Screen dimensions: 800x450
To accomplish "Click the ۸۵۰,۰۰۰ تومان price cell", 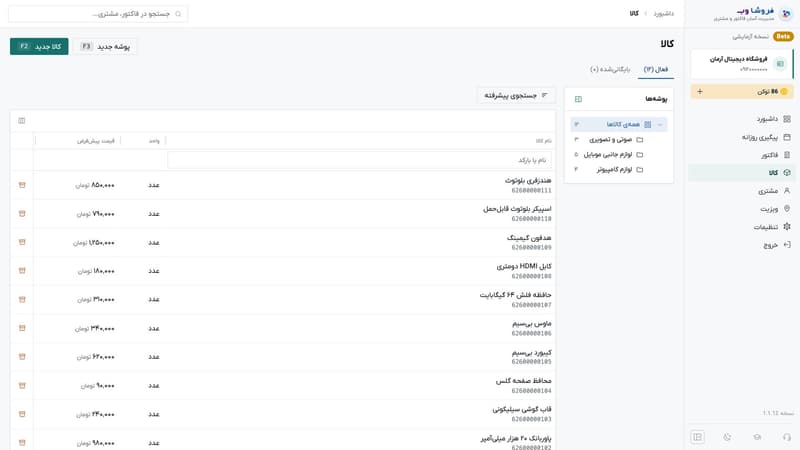I will pos(95,185).
